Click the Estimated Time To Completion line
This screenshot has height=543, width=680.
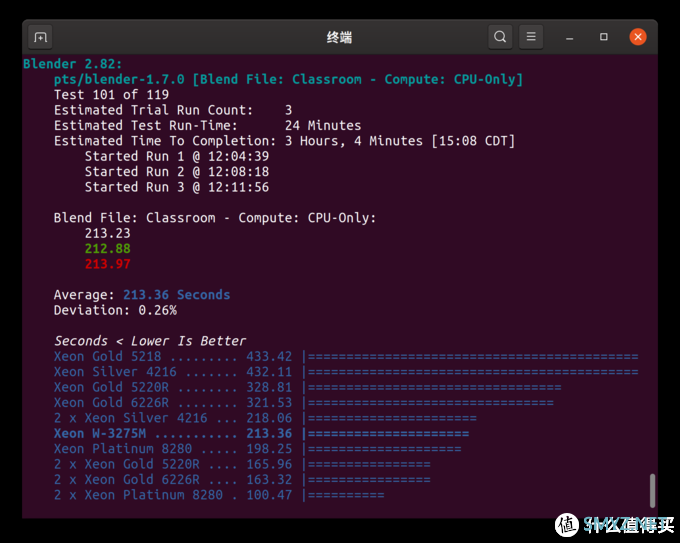pos(284,141)
